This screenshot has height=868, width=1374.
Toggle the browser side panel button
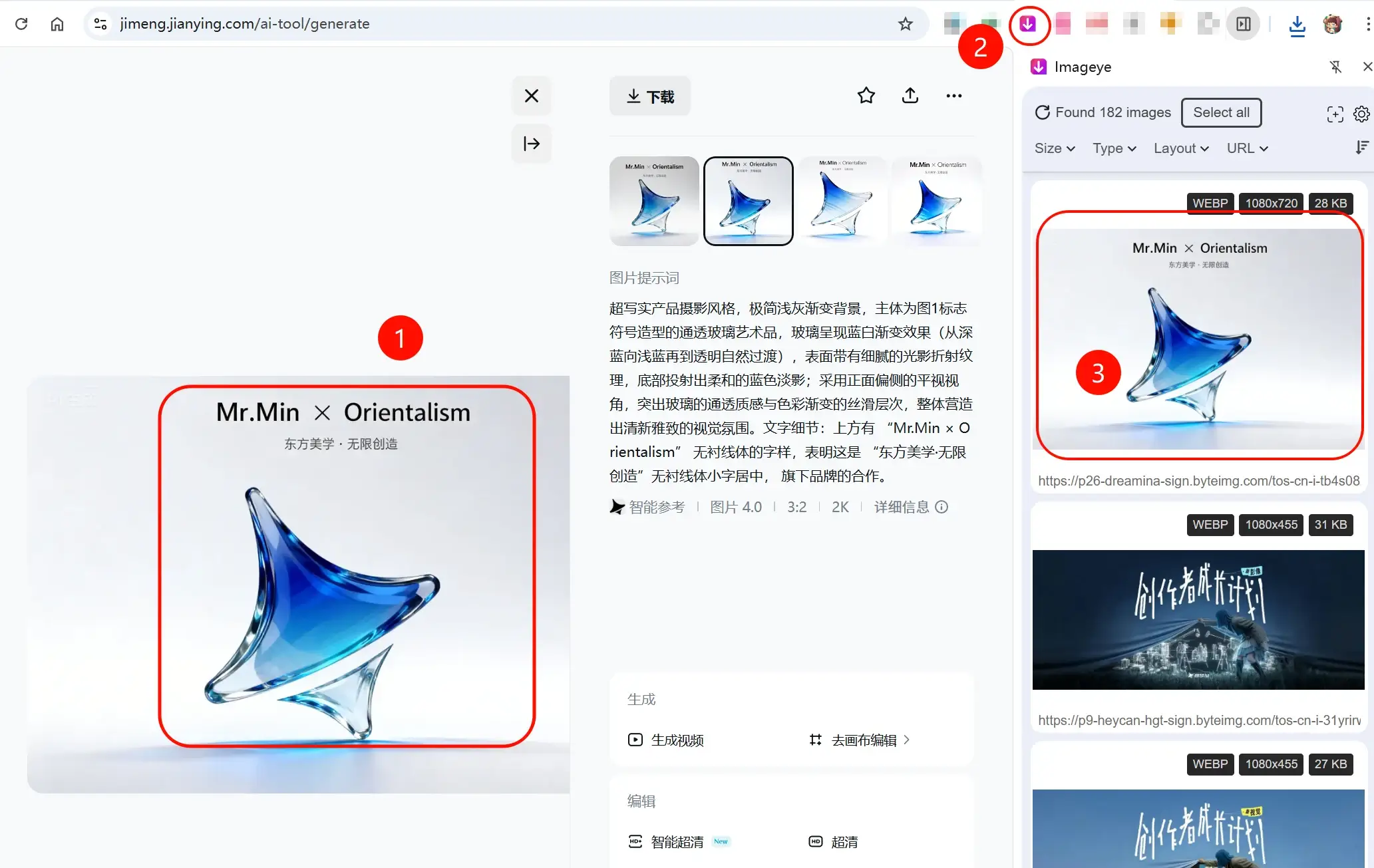tap(1243, 25)
